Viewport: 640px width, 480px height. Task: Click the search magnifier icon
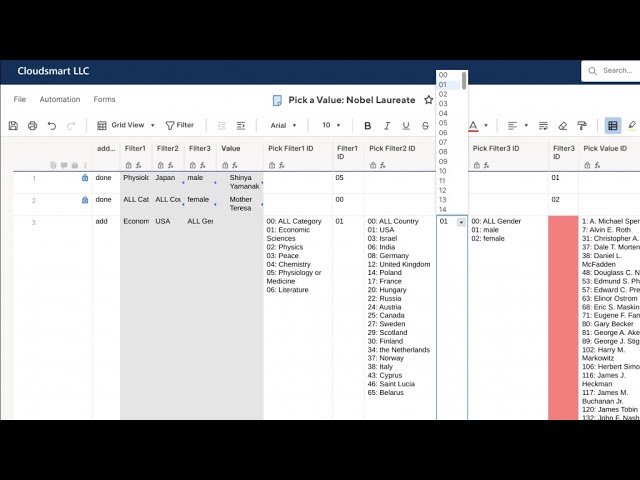click(592, 71)
